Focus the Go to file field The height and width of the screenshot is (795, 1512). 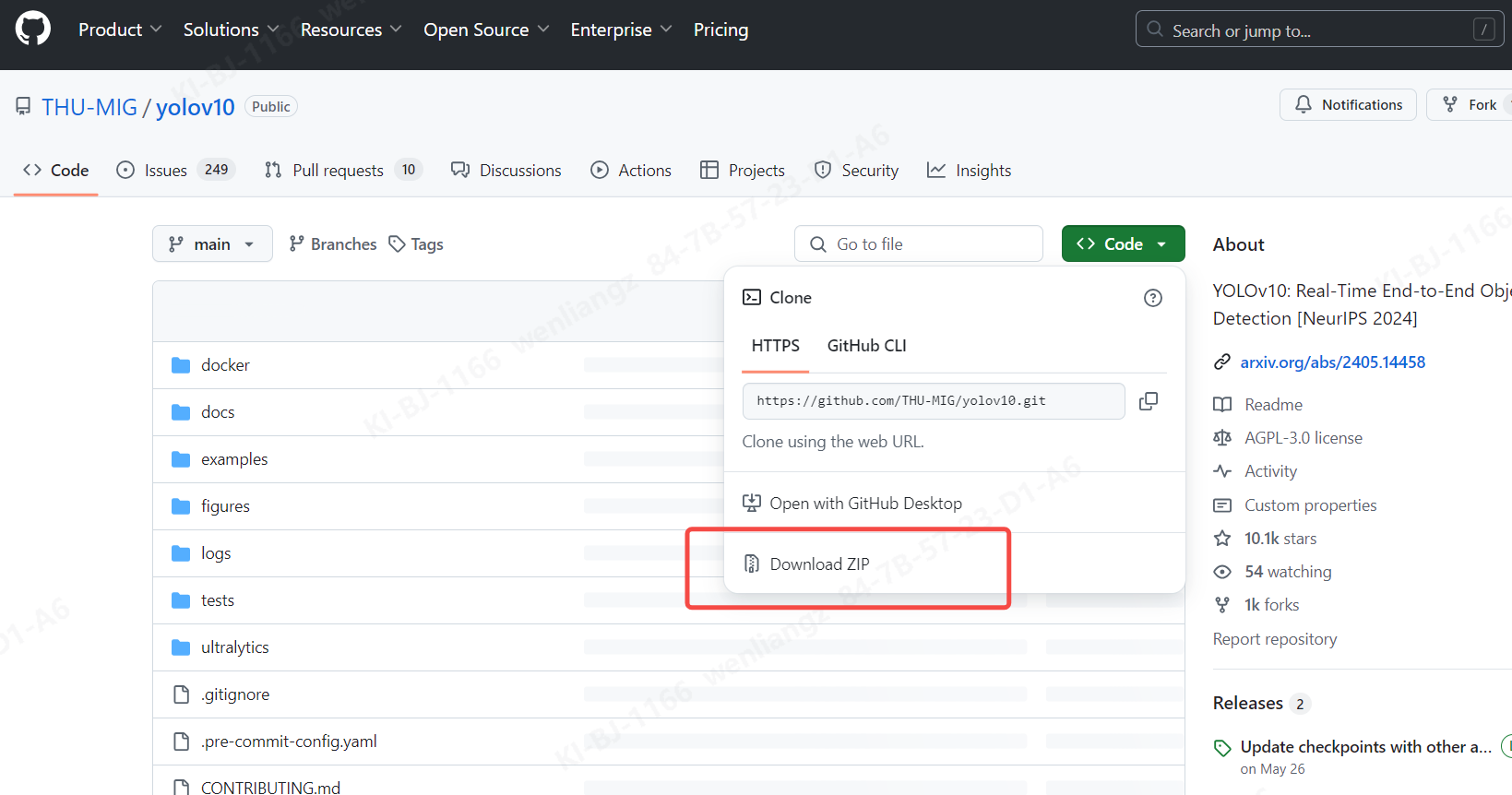point(923,244)
